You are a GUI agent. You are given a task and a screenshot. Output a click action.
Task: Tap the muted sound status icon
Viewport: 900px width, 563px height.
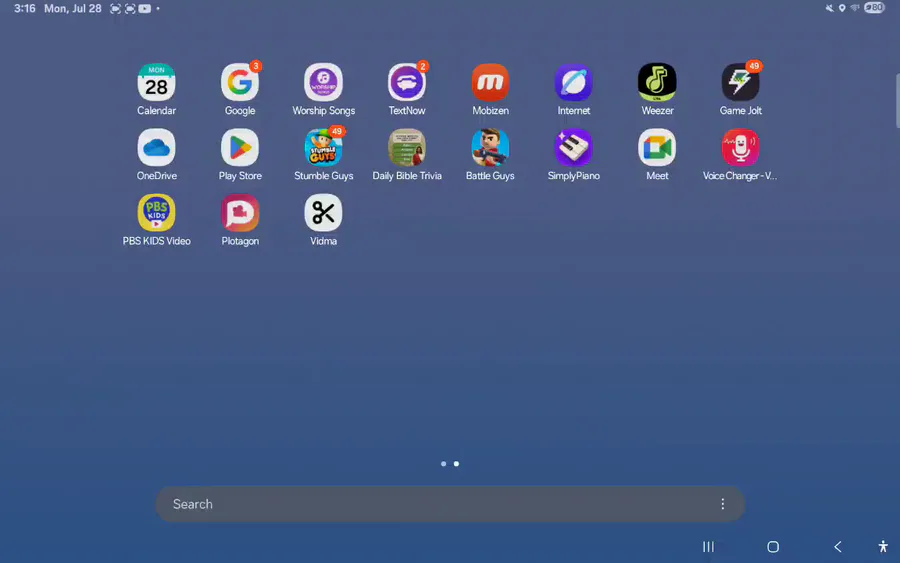pos(829,8)
